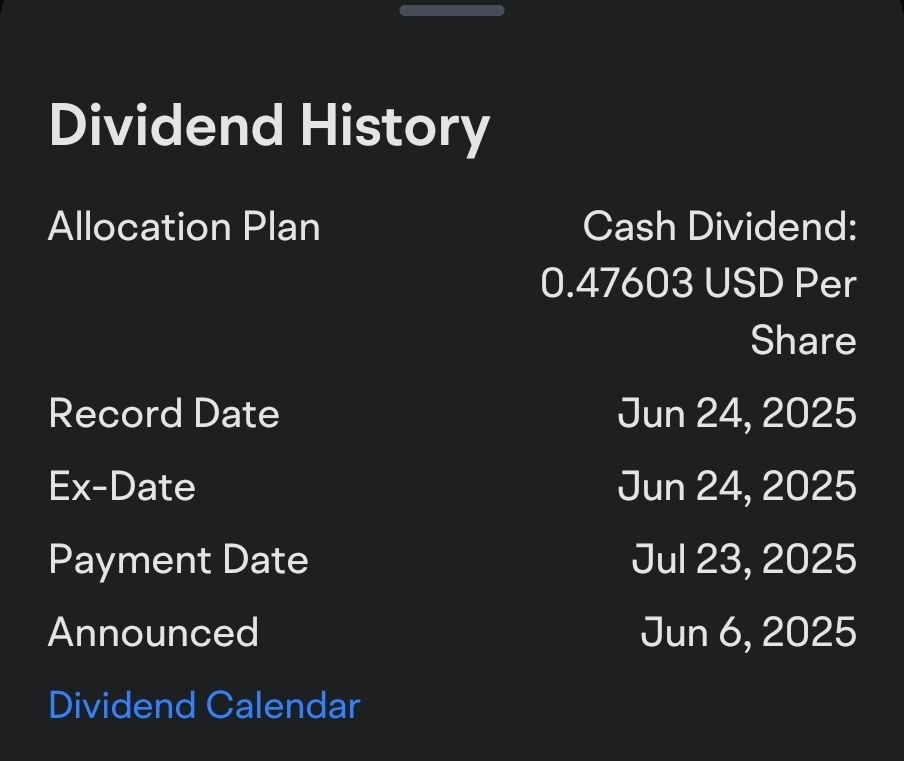Tap the word Date in Payment Date
The width and height of the screenshot is (904, 761).
tap(266, 560)
